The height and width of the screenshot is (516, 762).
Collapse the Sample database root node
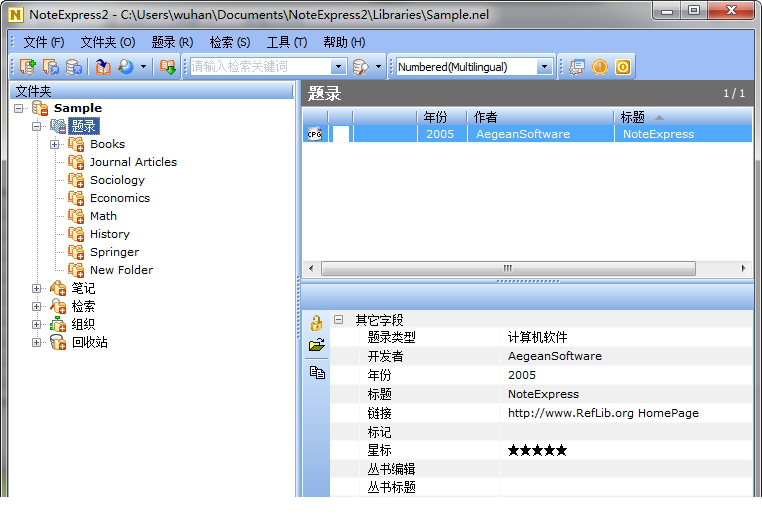(x=18, y=108)
